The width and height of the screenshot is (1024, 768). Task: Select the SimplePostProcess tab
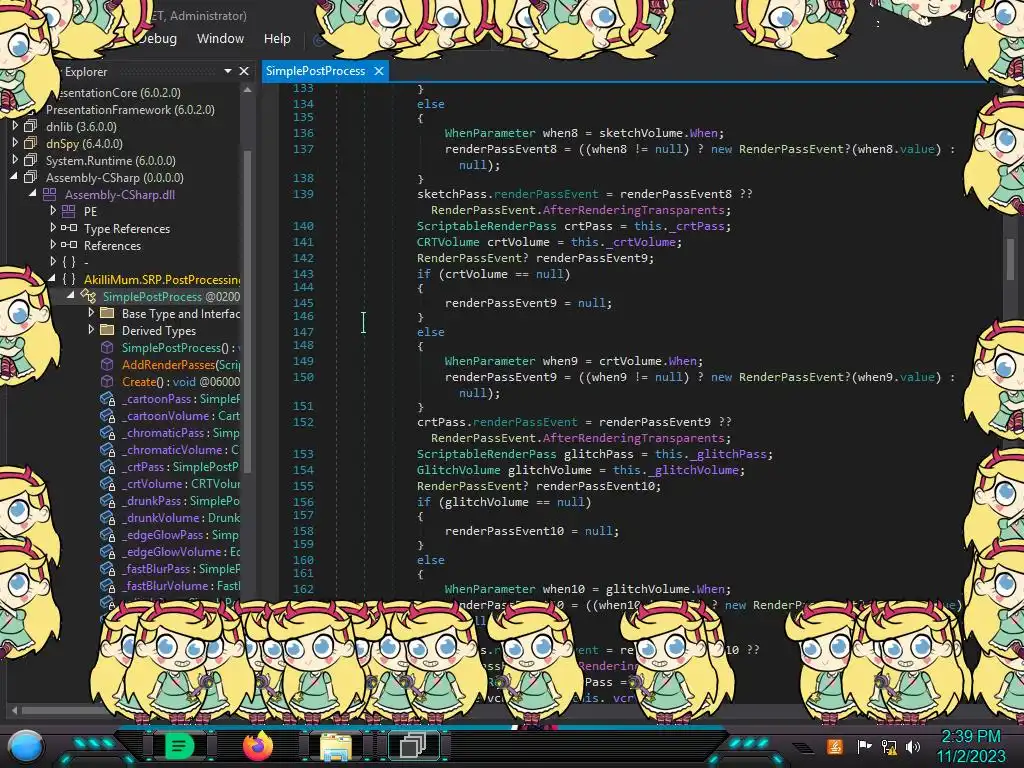[315, 71]
